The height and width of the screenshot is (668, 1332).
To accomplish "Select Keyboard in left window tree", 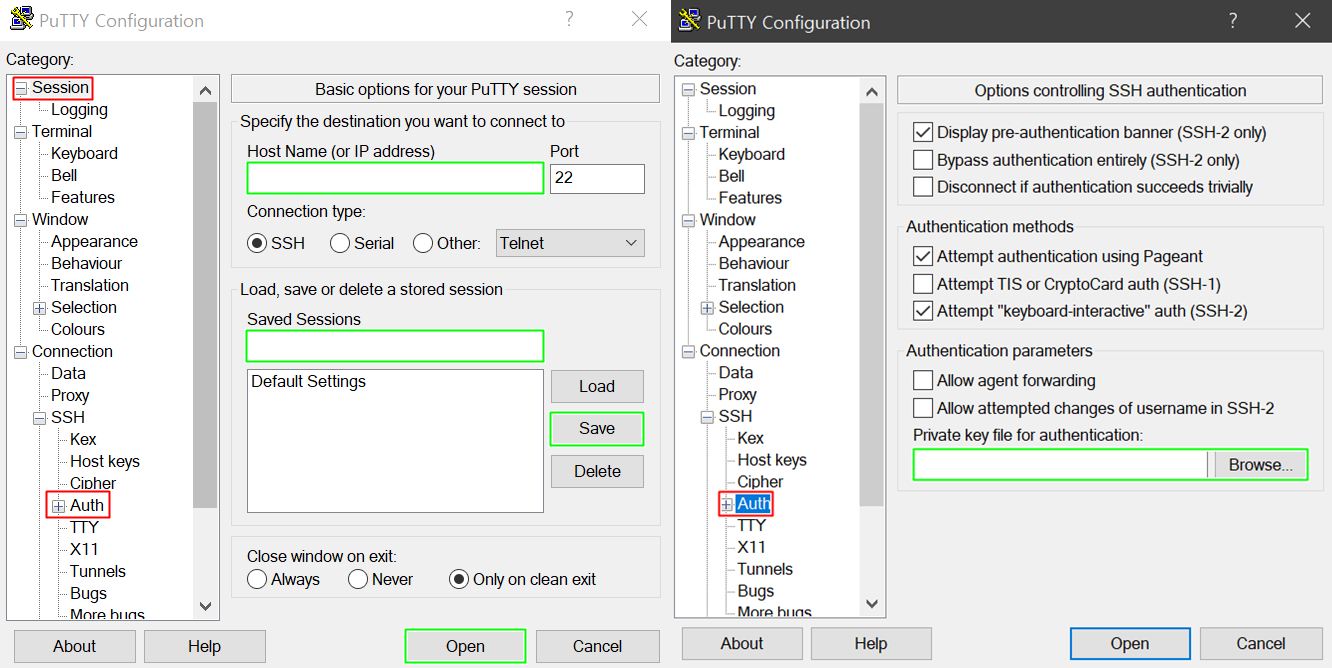I will pyautogui.click(x=84, y=154).
